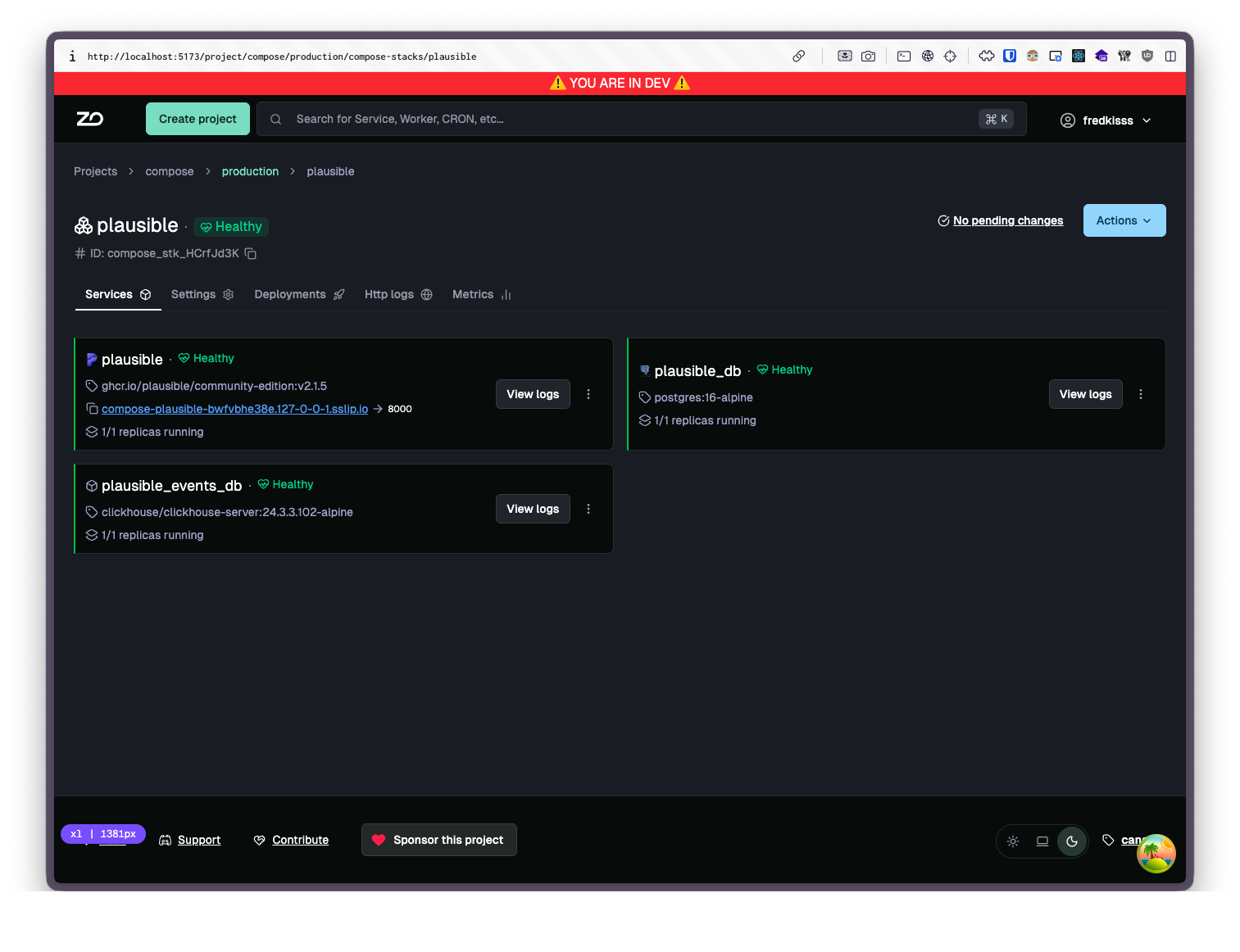
Task: Click the site info icon in address bar
Action: click(x=72, y=57)
